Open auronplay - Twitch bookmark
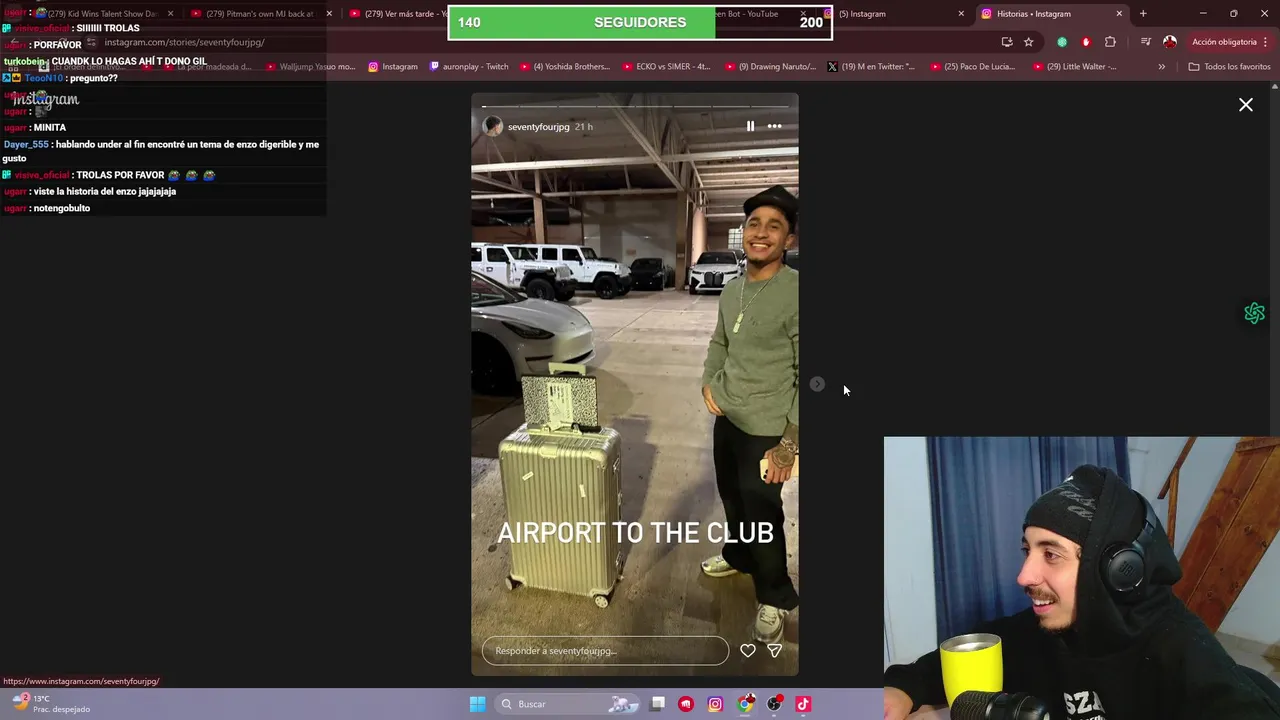Viewport: 1280px width, 720px height. coord(469,67)
